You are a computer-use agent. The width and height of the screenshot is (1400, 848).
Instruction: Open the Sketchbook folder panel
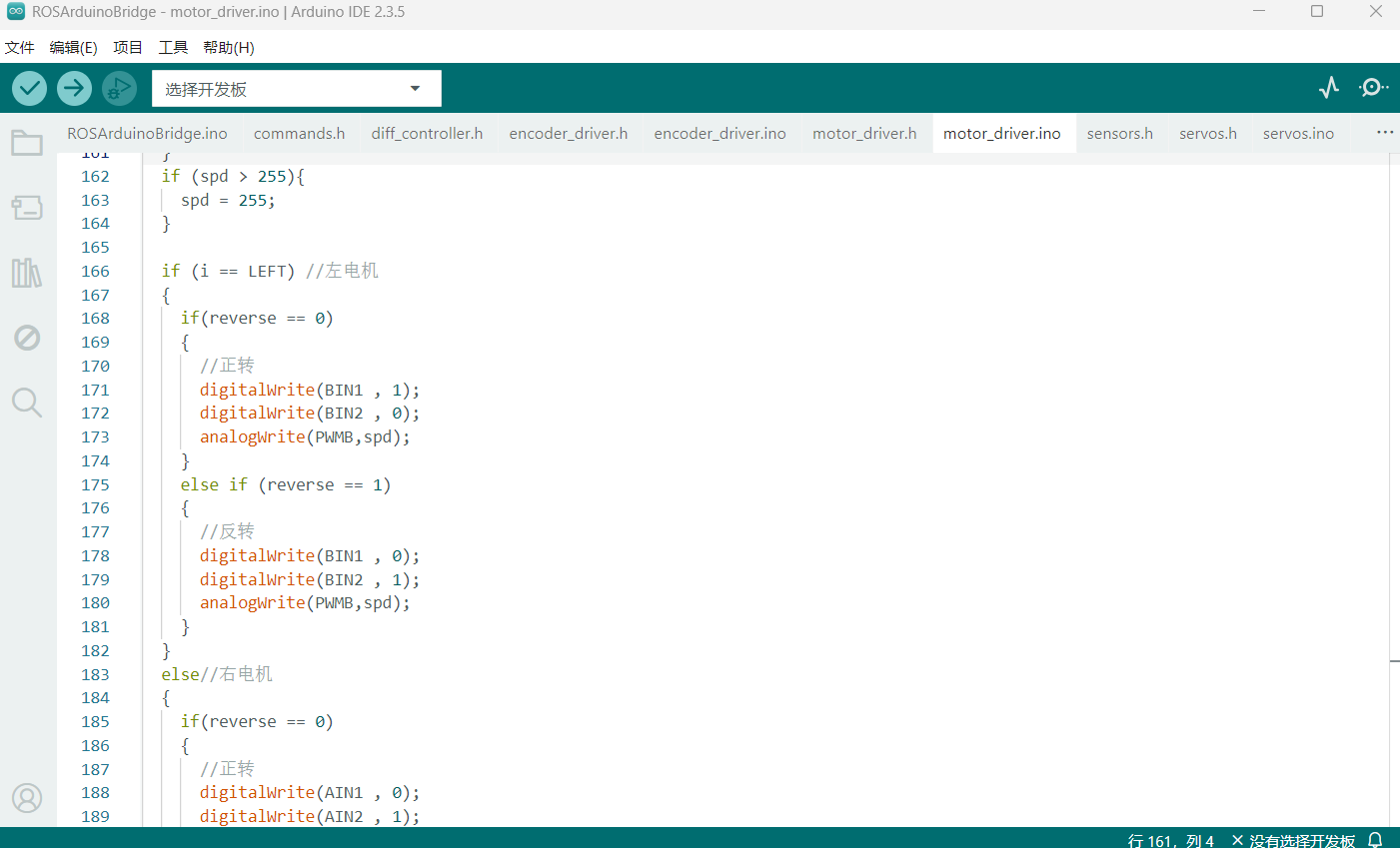[27, 143]
